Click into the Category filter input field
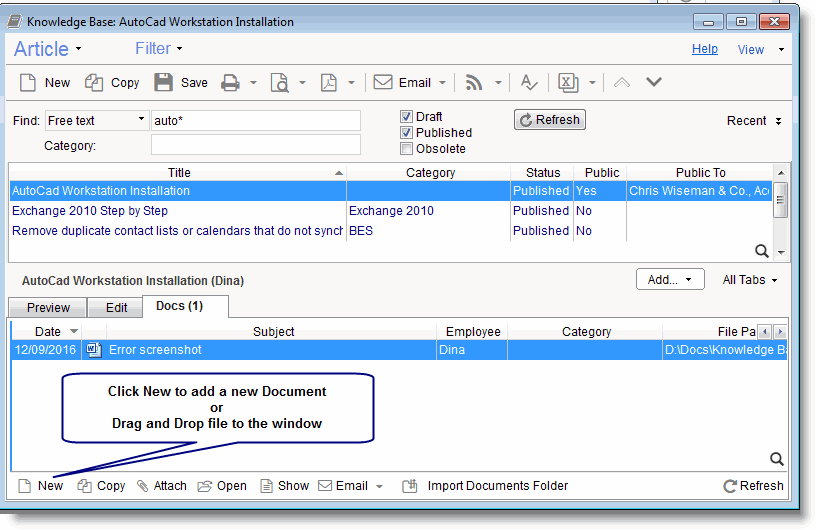 tap(255, 146)
